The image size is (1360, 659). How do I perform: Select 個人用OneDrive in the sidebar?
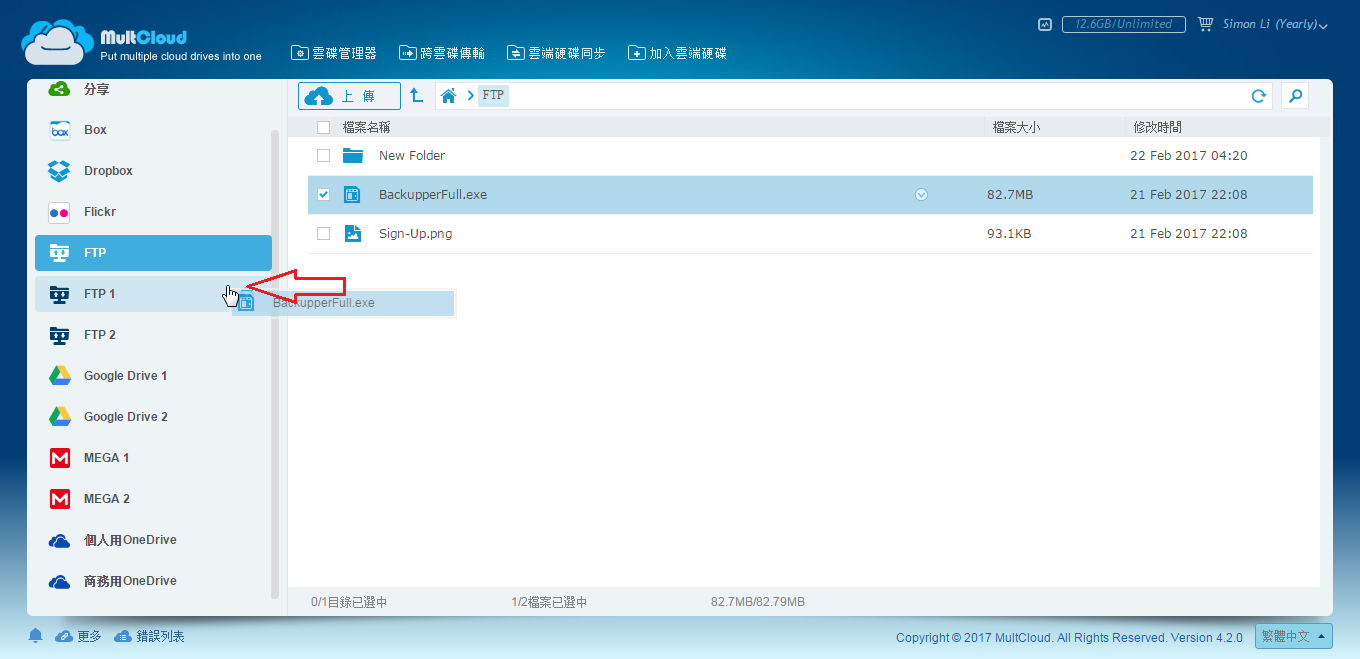(x=153, y=540)
